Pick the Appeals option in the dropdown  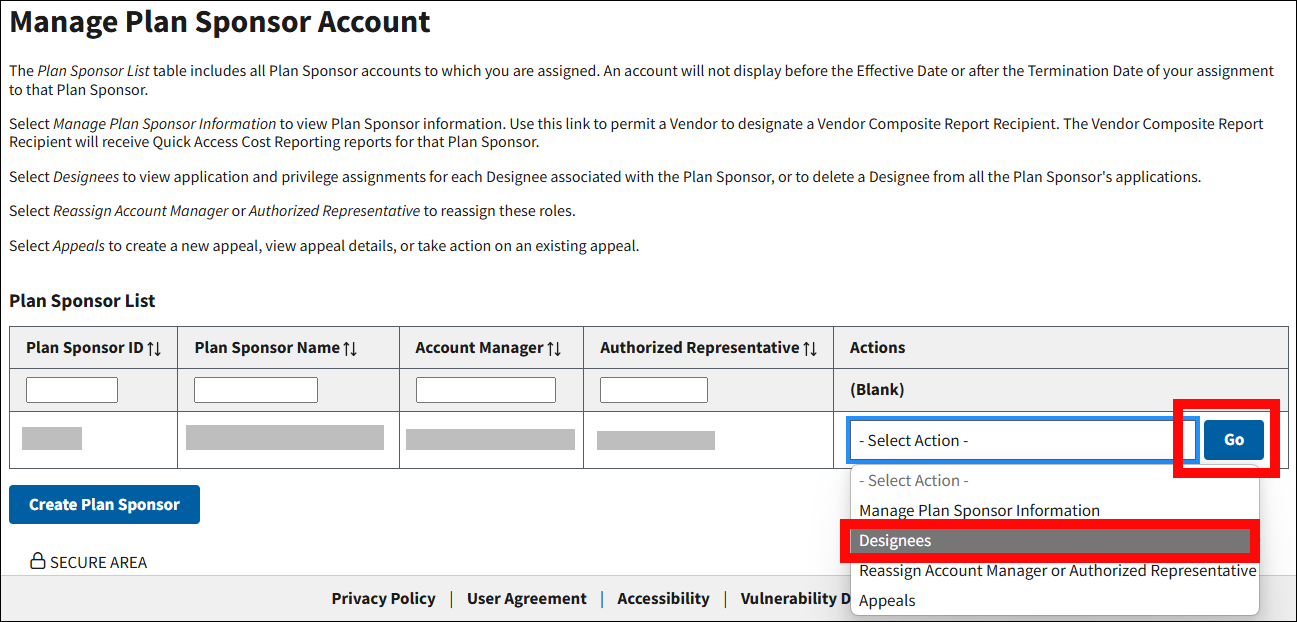[x=887, y=601]
